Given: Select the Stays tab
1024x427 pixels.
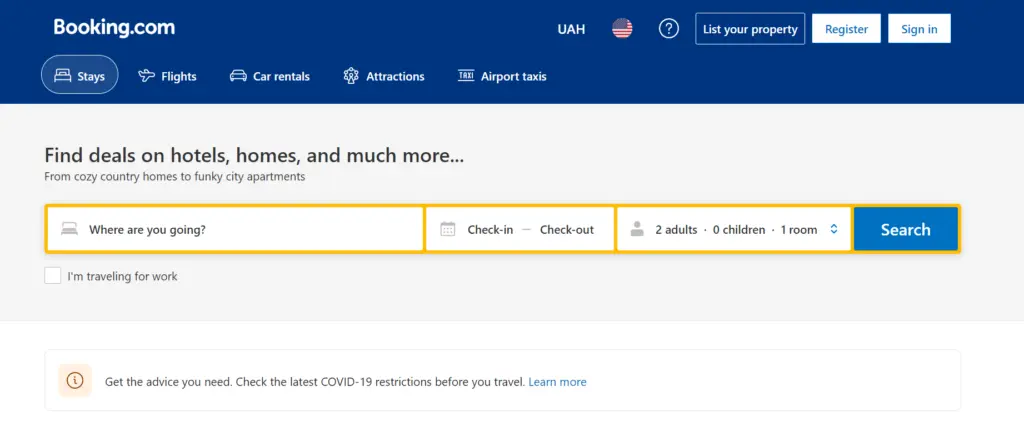Looking at the screenshot, I should tap(80, 76).
